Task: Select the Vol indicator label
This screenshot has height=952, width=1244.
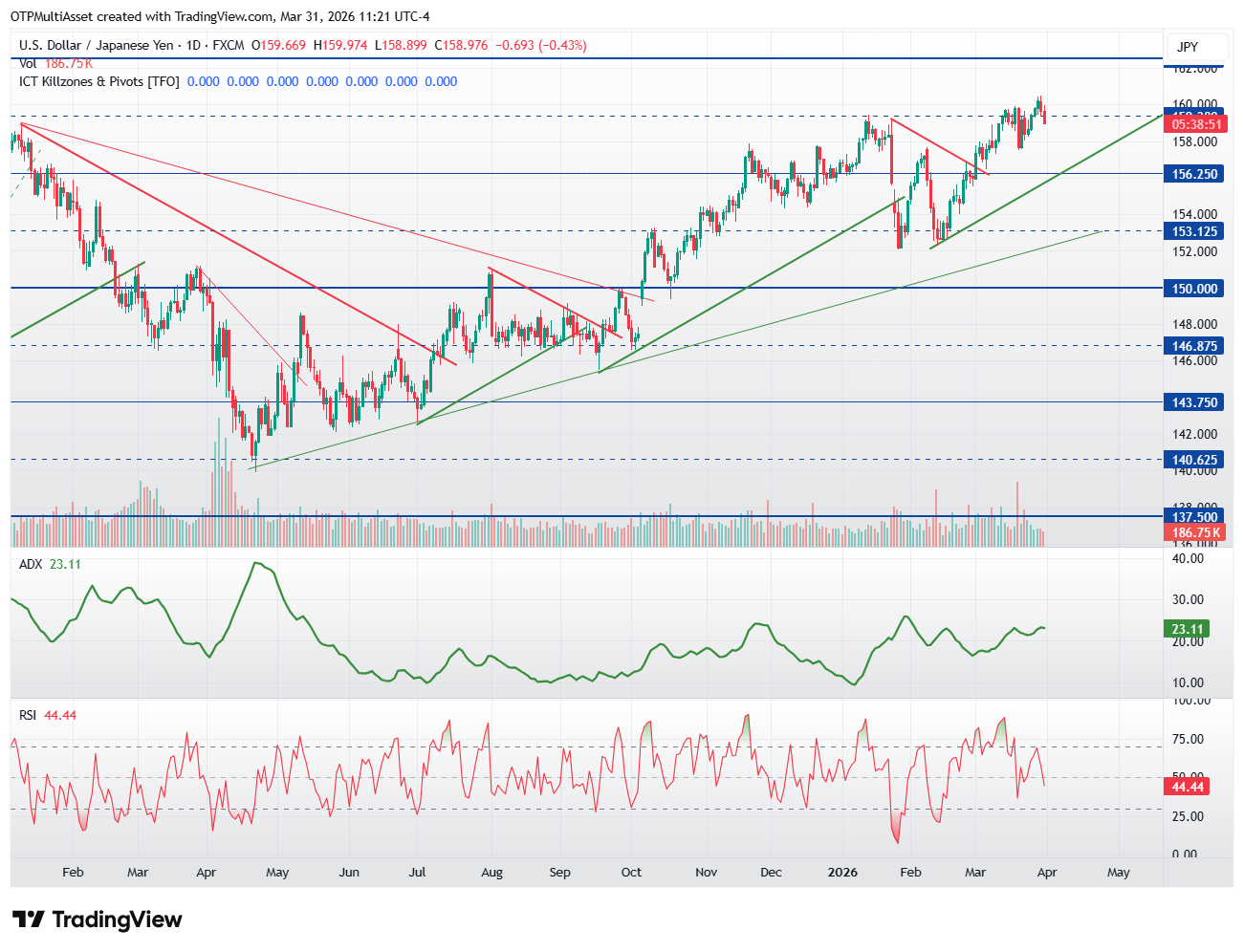Action: tap(28, 62)
